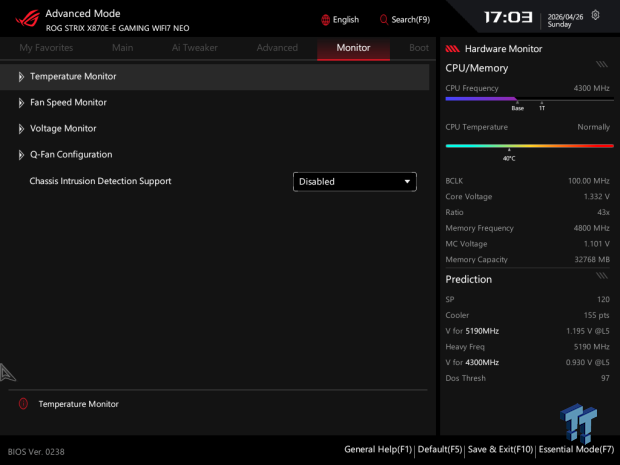Select Q-Fan Configuration label

[71, 155]
